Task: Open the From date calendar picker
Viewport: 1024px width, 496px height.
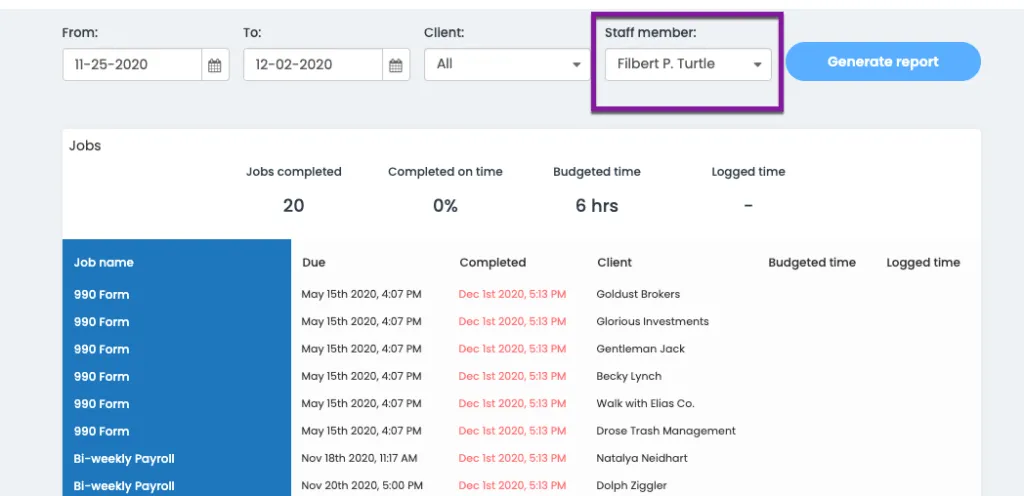Action: (x=215, y=65)
